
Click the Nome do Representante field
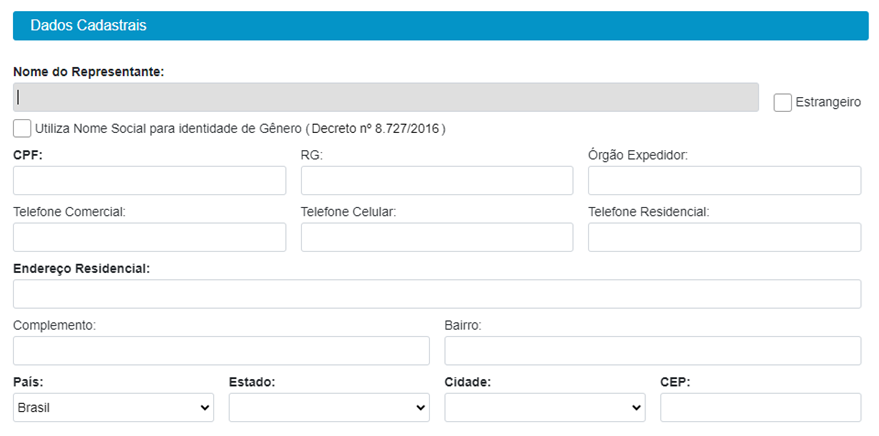pyautogui.click(x=386, y=98)
